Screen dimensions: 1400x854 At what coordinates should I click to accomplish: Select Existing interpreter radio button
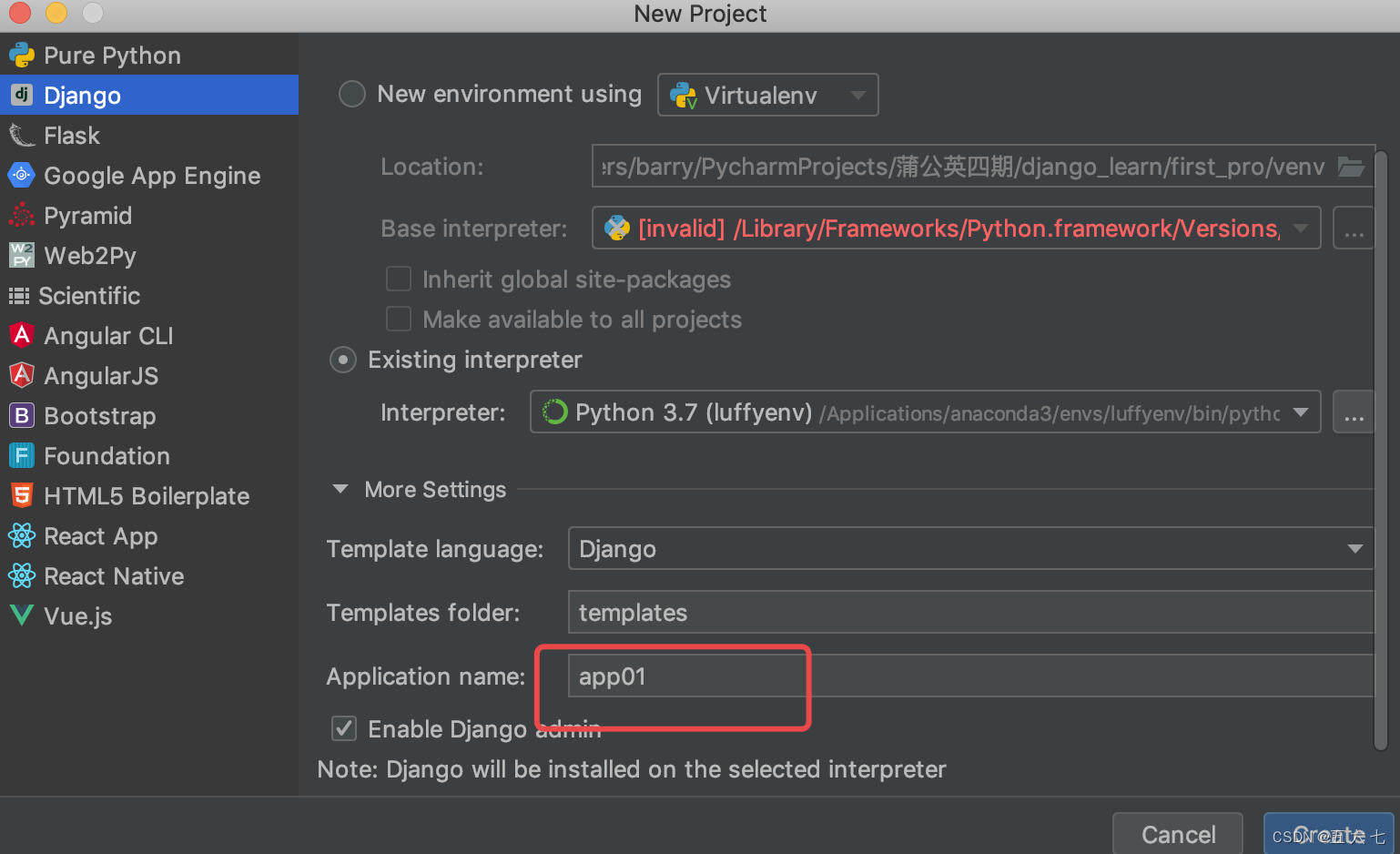[x=343, y=361]
